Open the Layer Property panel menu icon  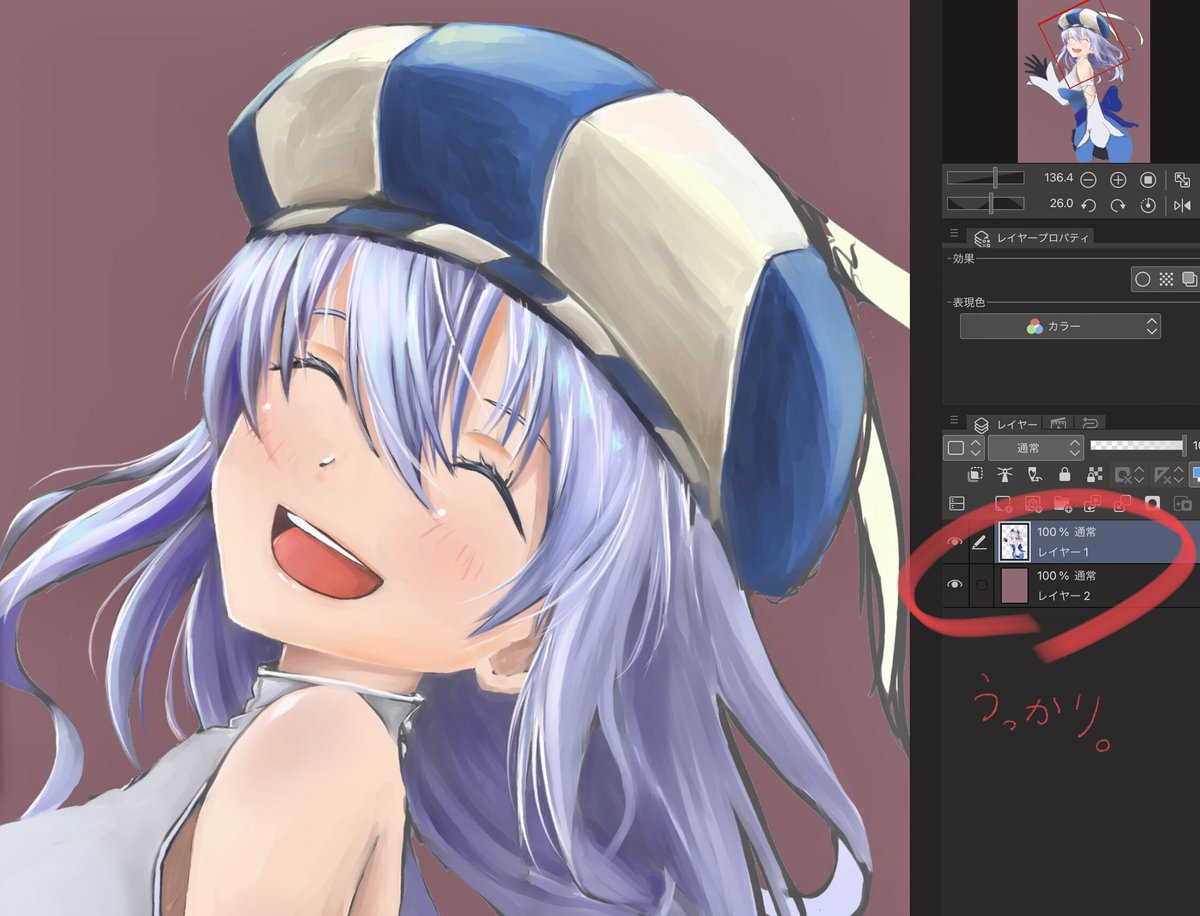954,234
